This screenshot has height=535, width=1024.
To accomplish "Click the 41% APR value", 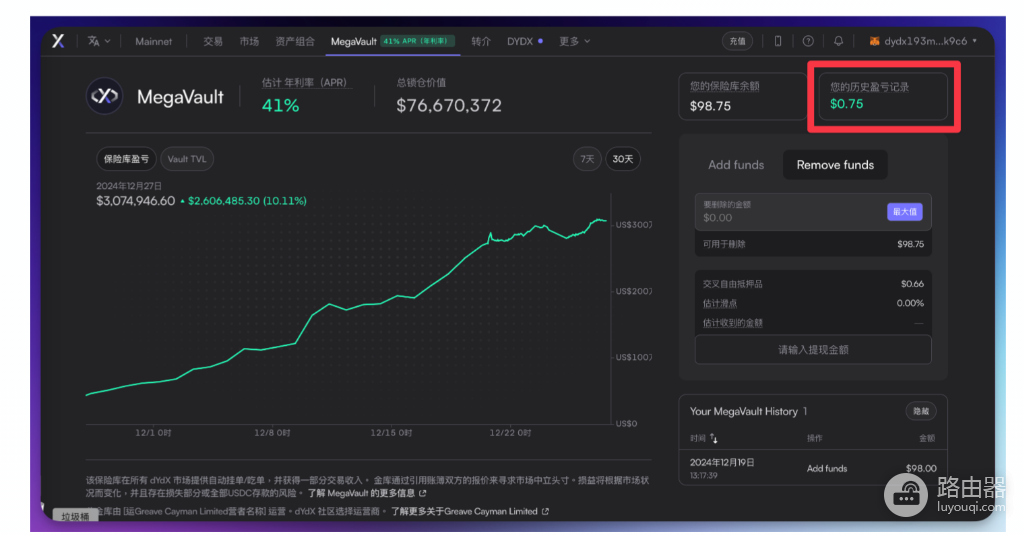I will [280, 105].
